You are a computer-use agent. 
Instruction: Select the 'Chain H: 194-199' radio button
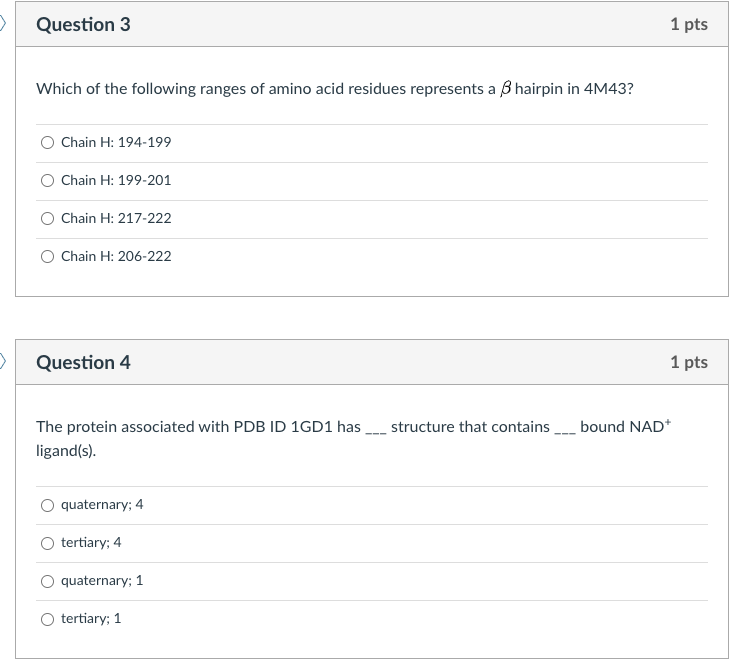point(47,143)
